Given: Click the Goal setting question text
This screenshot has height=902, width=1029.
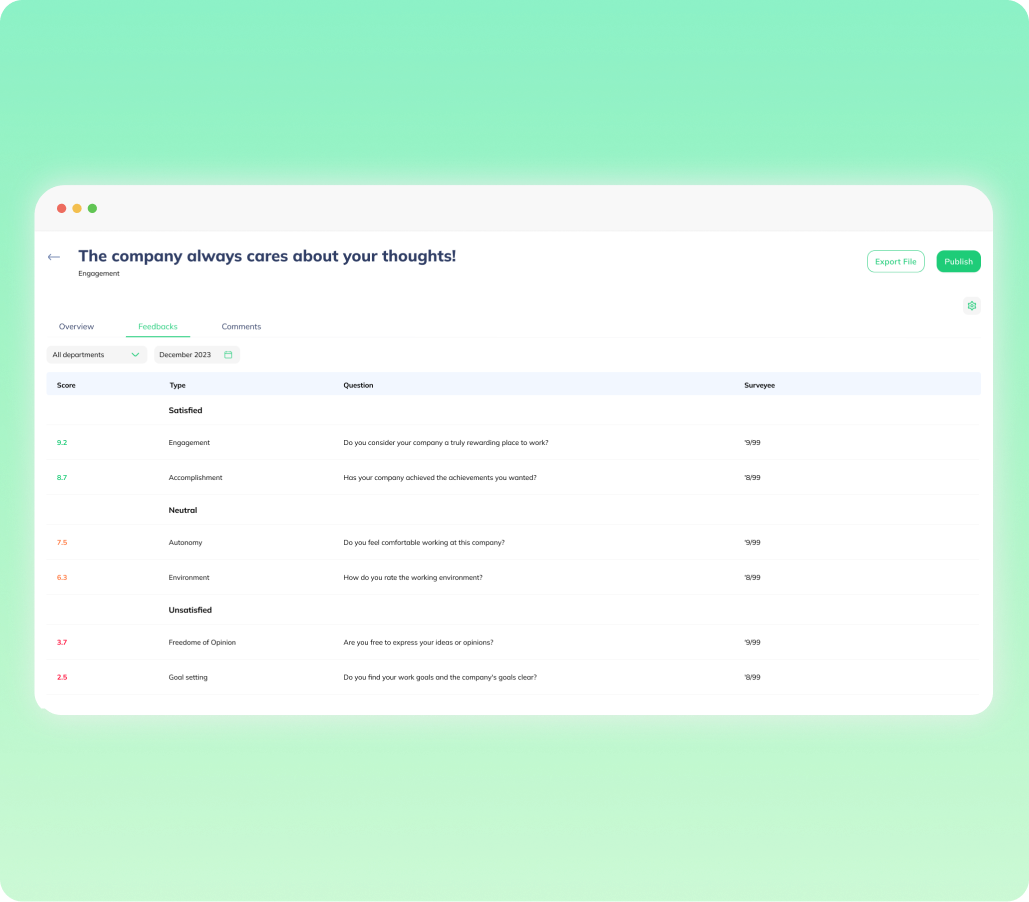Looking at the screenshot, I should pyautogui.click(x=439, y=677).
